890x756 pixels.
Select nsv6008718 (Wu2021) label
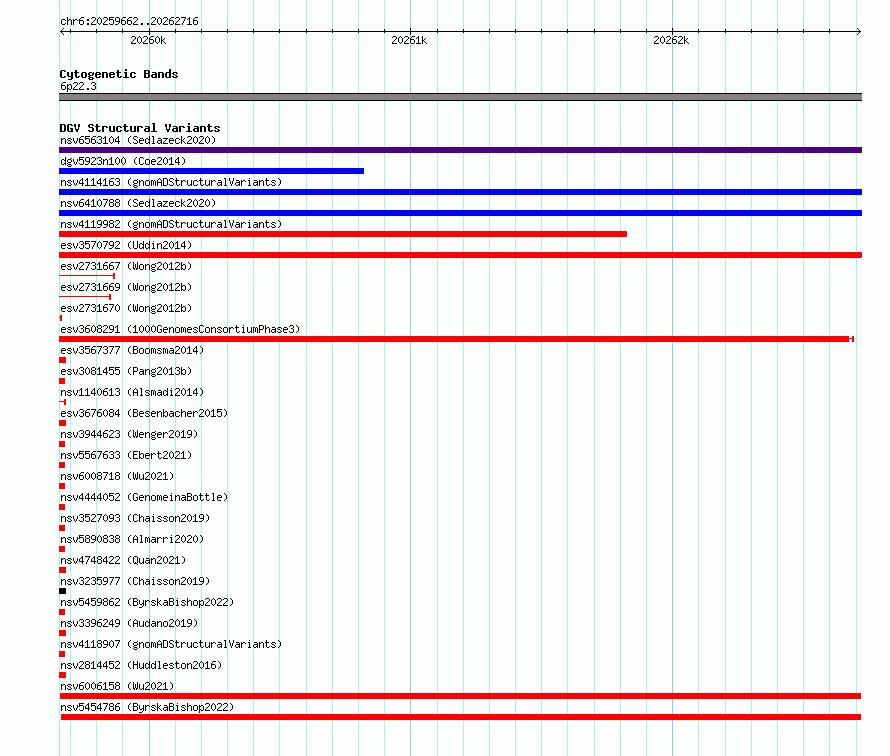[117, 476]
